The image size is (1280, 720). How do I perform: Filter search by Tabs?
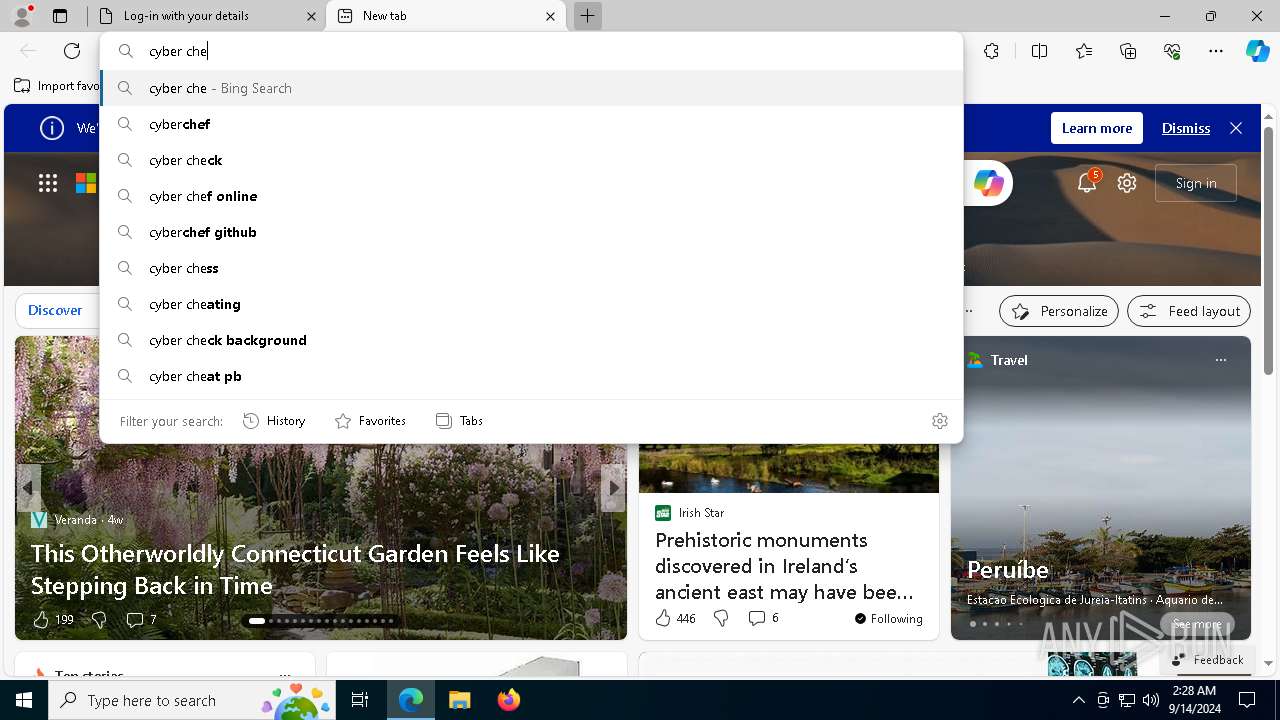[x=459, y=421]
